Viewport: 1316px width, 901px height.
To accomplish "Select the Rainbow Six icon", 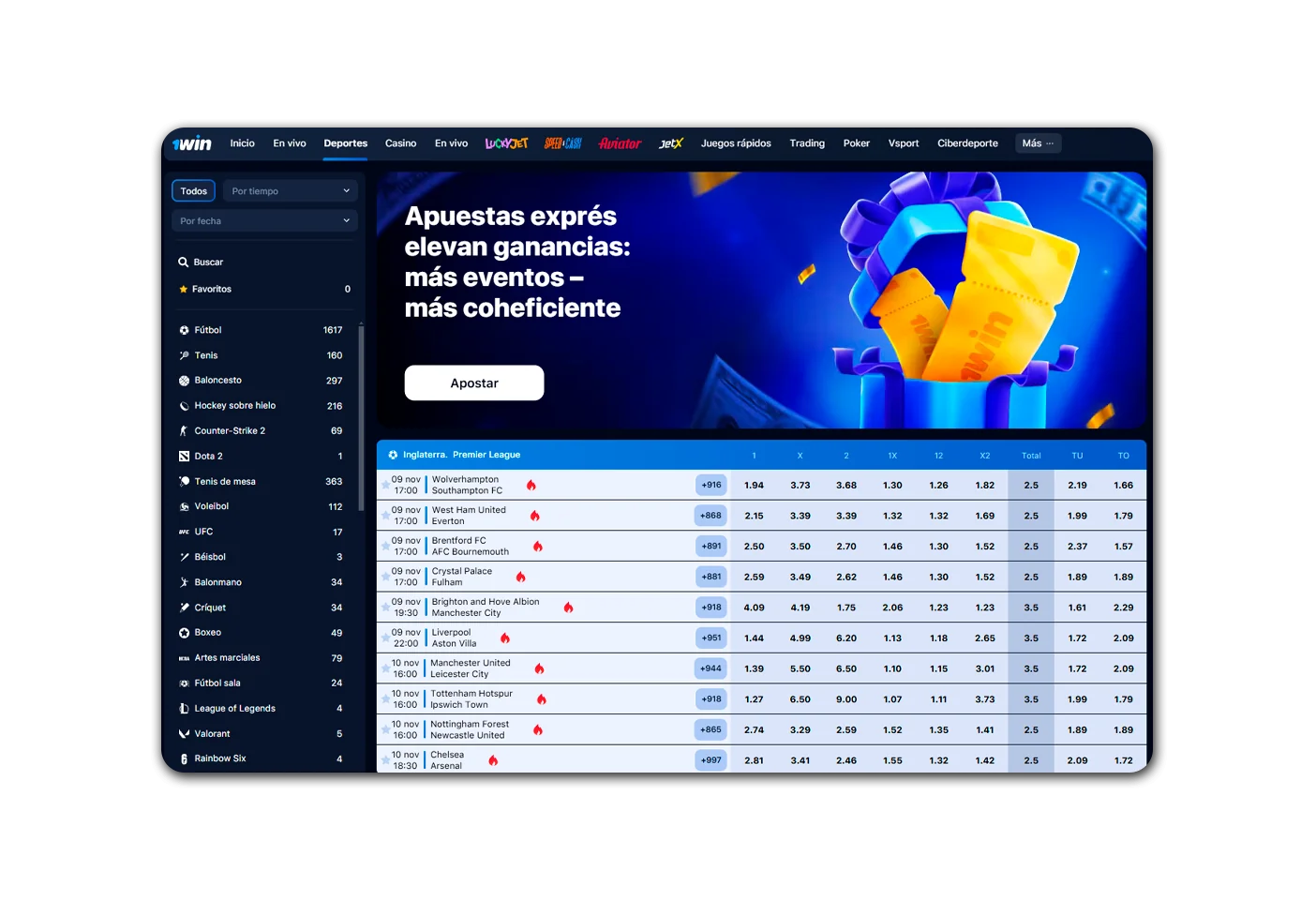I will click(x=185, y=758).
